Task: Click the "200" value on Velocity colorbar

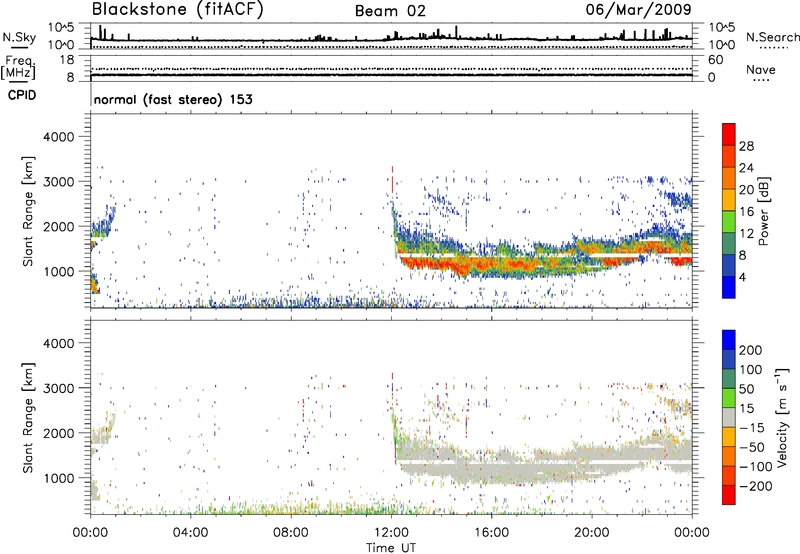Action: 751,350
